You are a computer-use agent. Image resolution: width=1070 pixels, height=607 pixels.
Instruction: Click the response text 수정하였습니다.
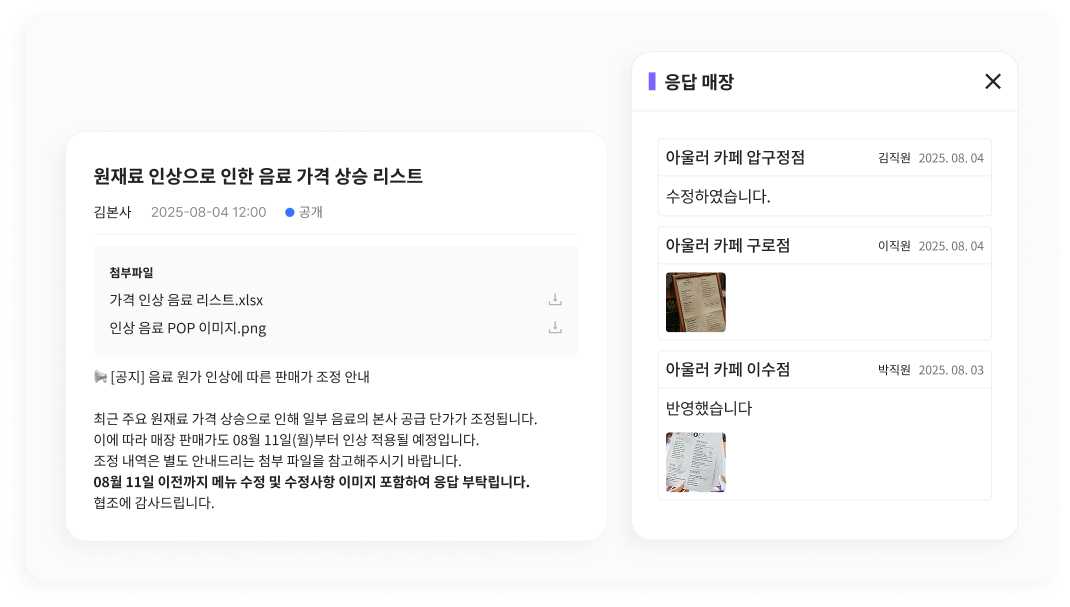(x=718, y=196)
